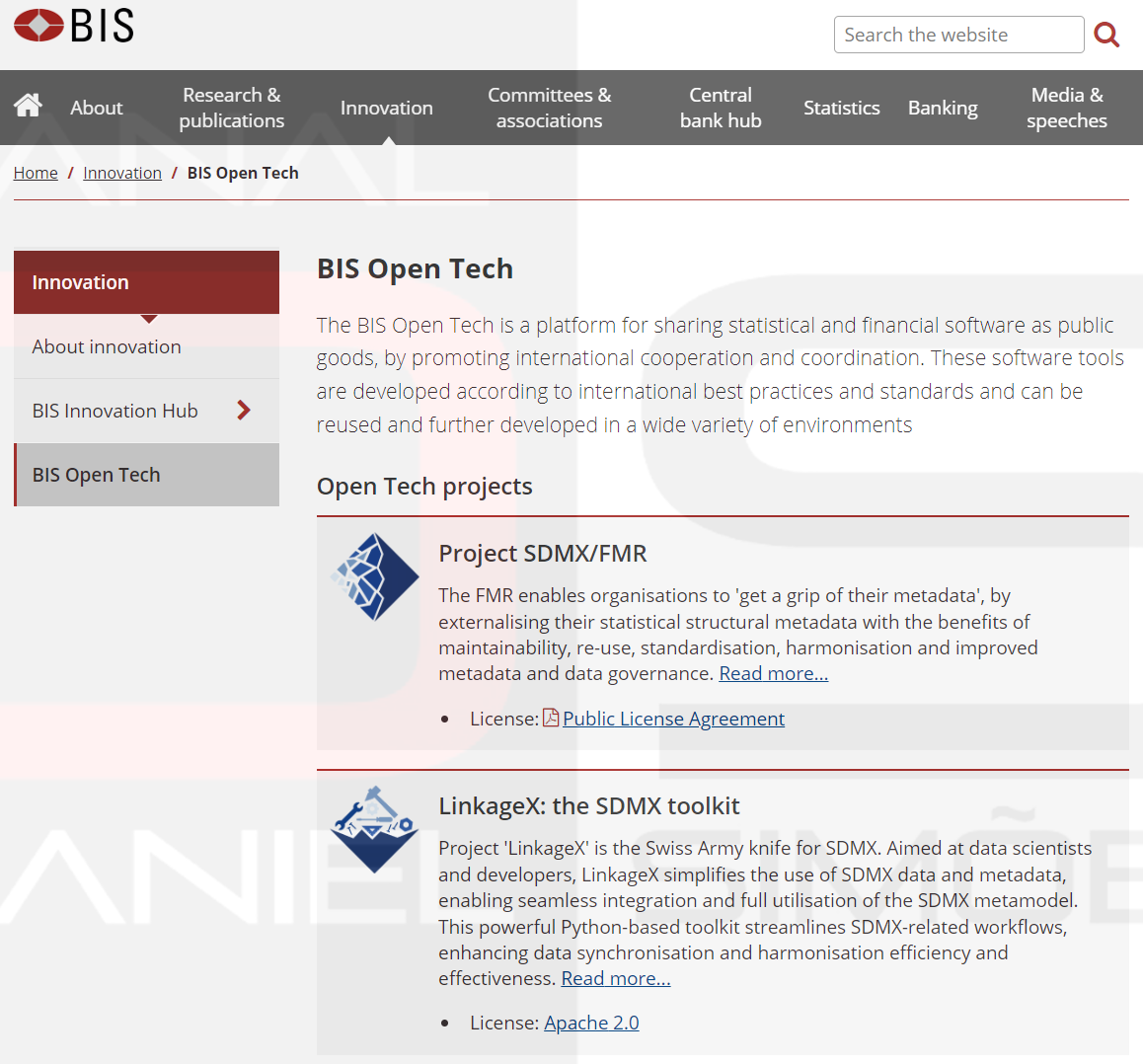Click the LinkageX: the SDMX toolkit heading
This screenshot has width=1143, height=1064.
(589, 806)
